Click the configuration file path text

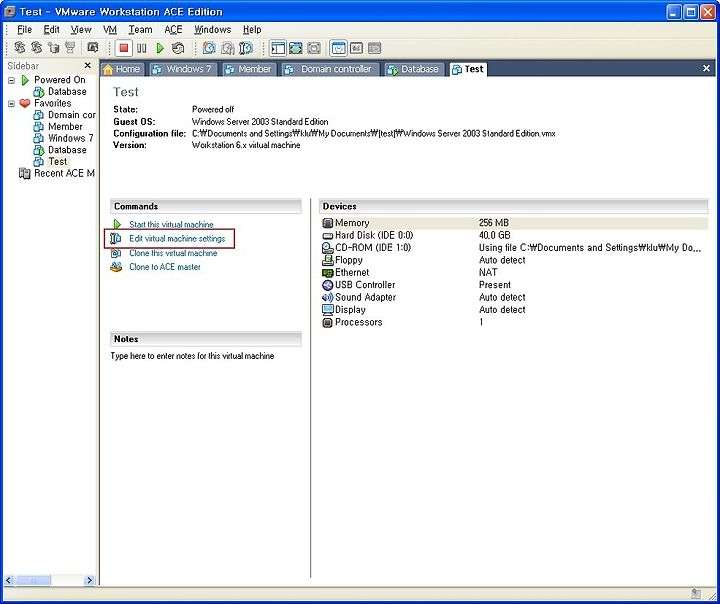tap(373, 134)
